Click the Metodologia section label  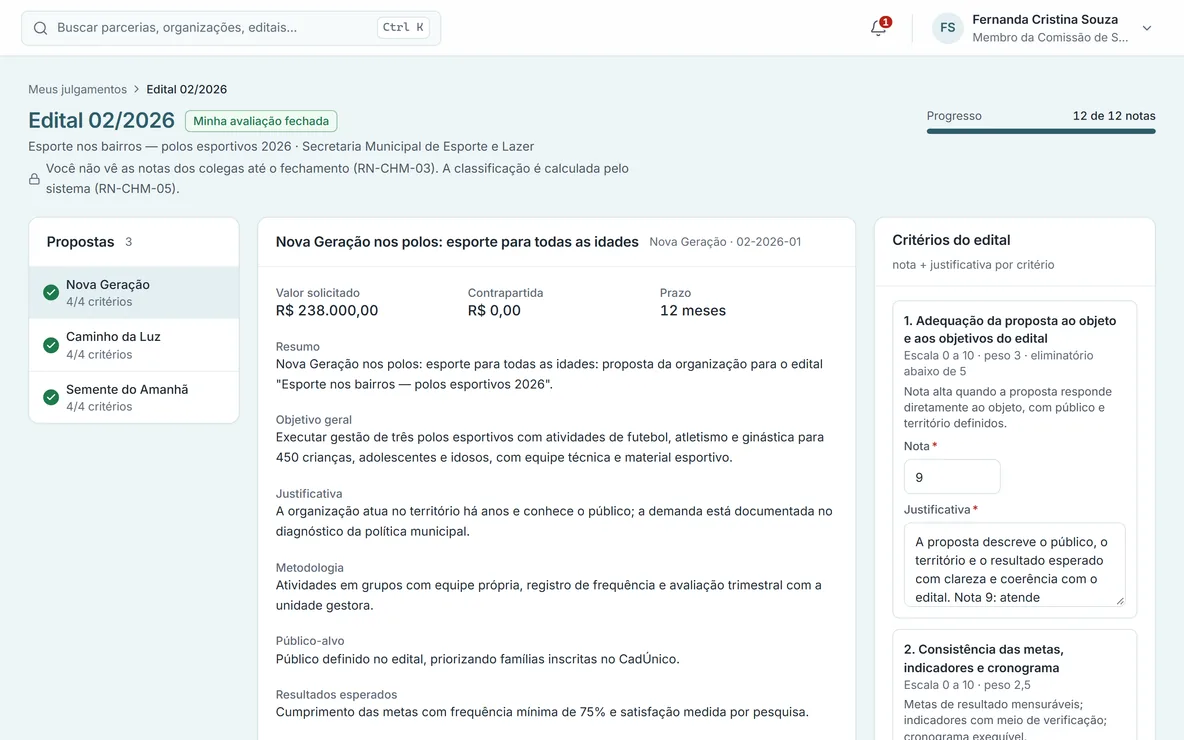pos(310,568)
